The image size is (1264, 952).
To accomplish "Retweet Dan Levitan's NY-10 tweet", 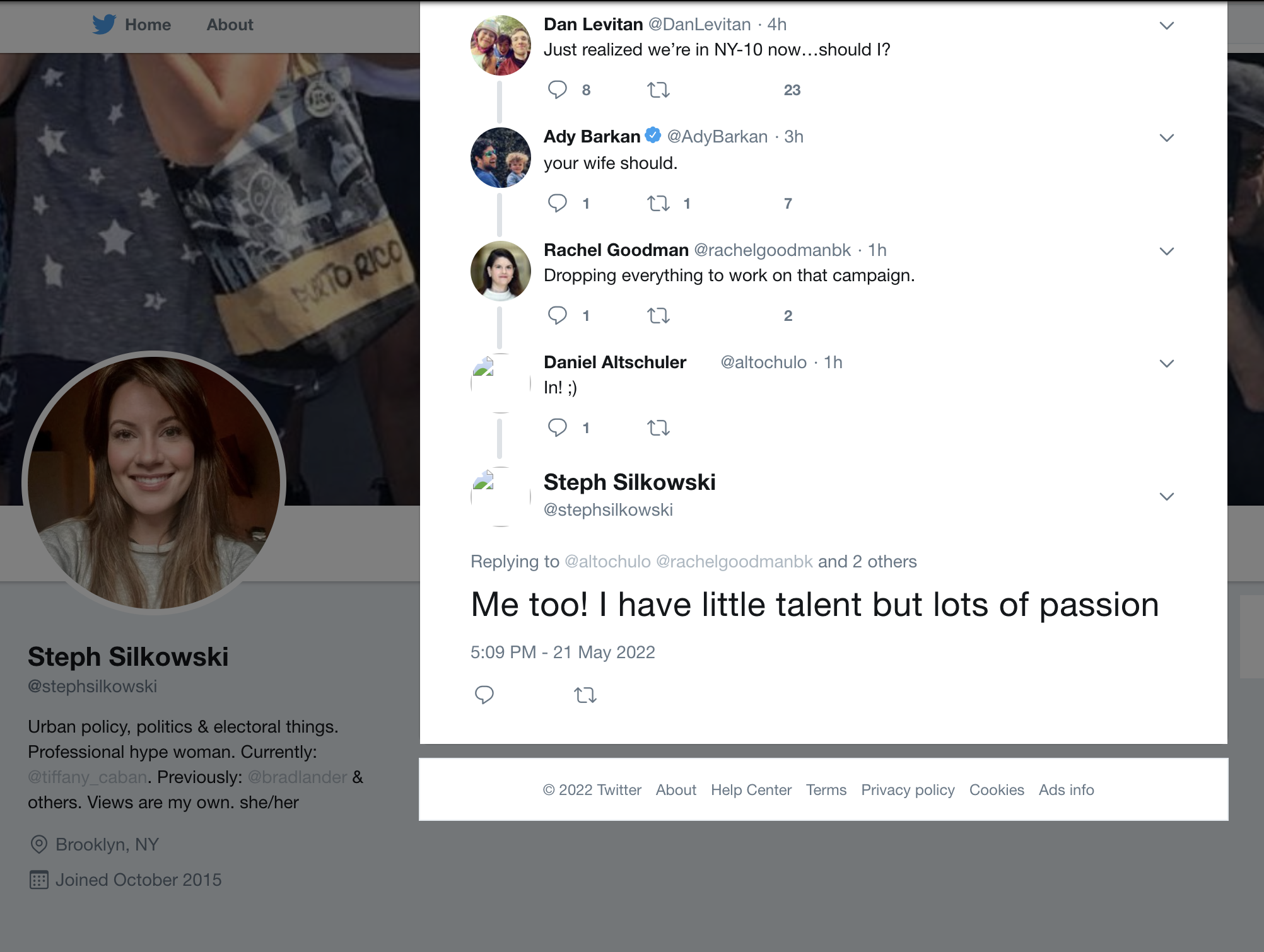I will coord(658,90).
